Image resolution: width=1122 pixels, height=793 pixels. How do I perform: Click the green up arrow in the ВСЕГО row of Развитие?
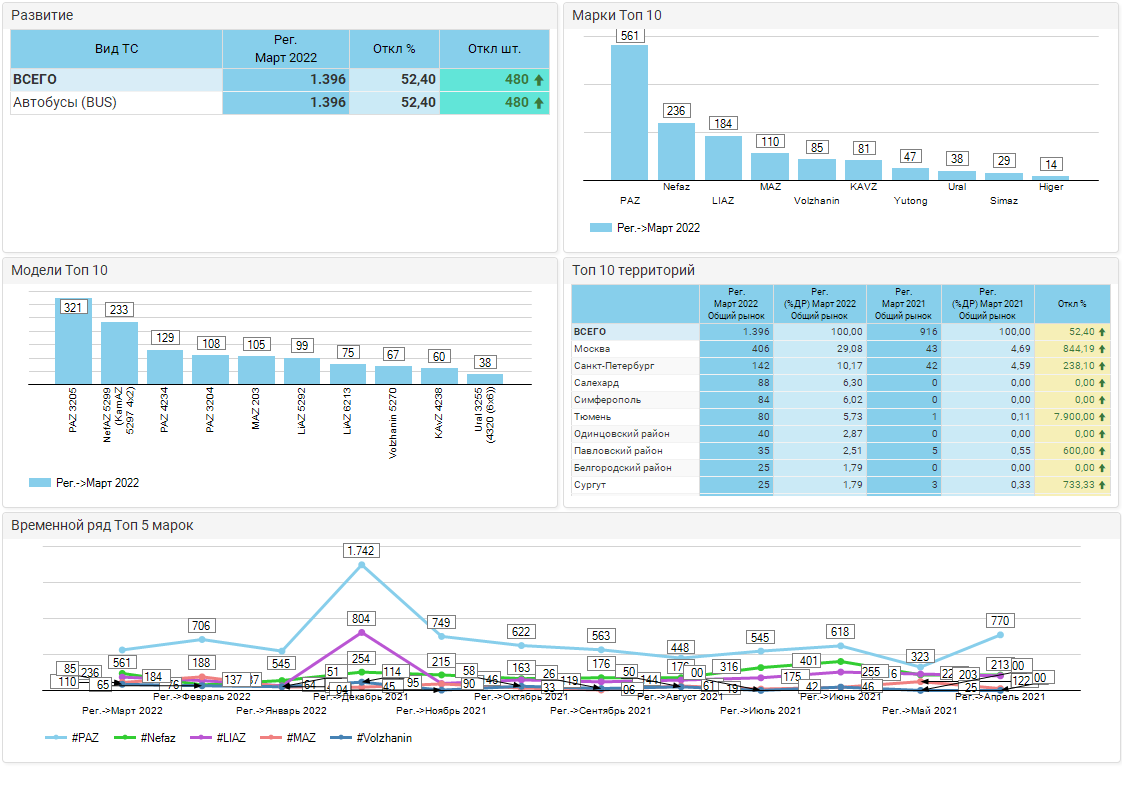(x=539, y=80)
